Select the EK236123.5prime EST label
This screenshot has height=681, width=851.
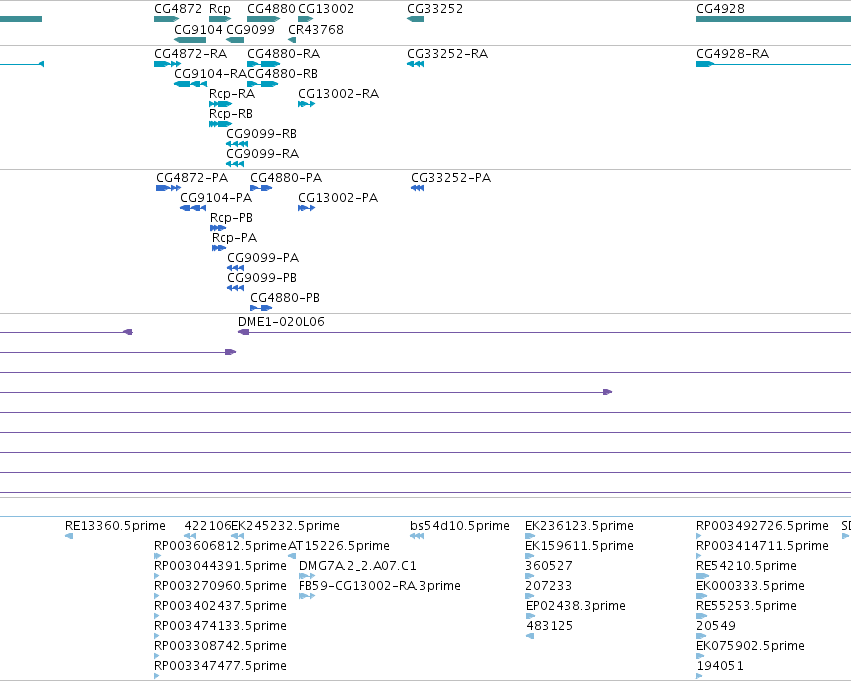[579, 526]
